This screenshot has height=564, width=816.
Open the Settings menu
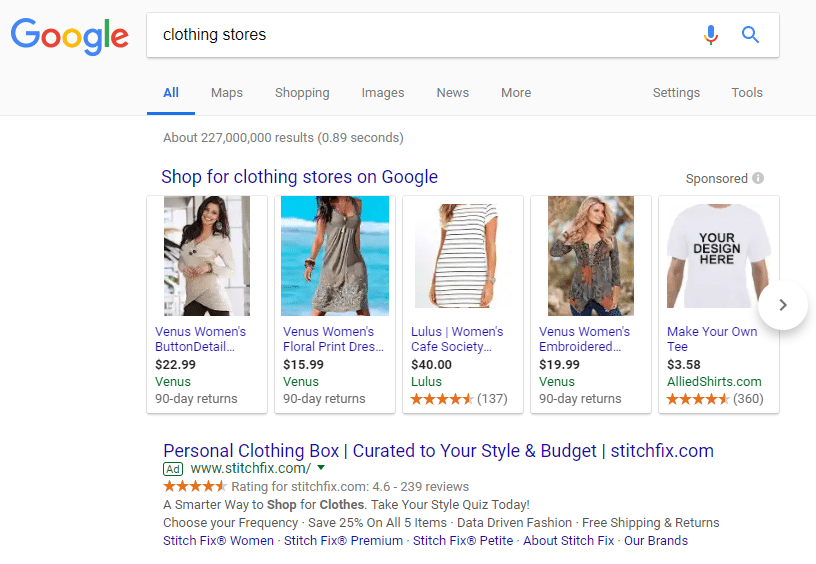tap(676, 92)
